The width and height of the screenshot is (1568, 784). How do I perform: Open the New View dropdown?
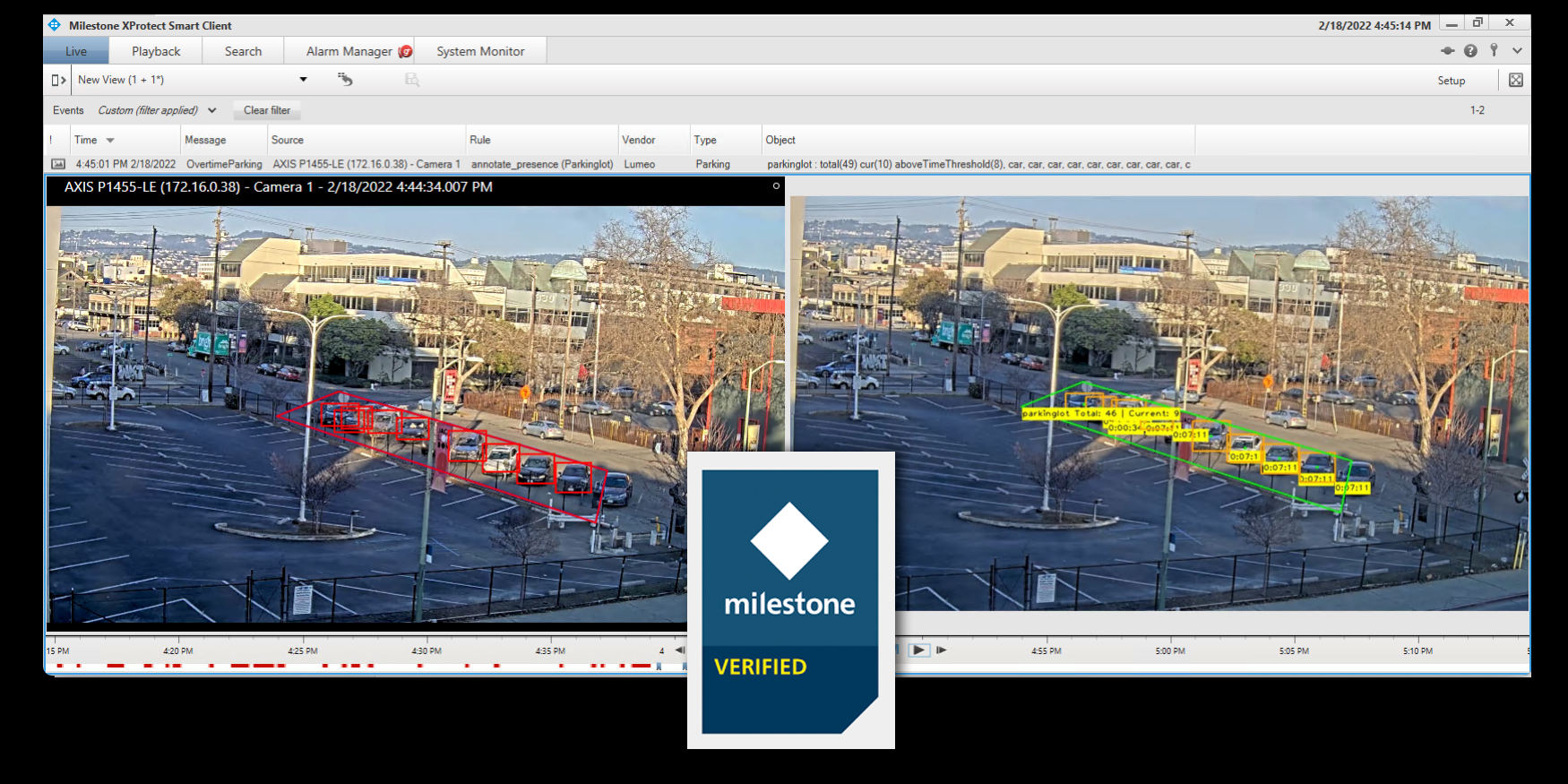(x=303, y=80)
